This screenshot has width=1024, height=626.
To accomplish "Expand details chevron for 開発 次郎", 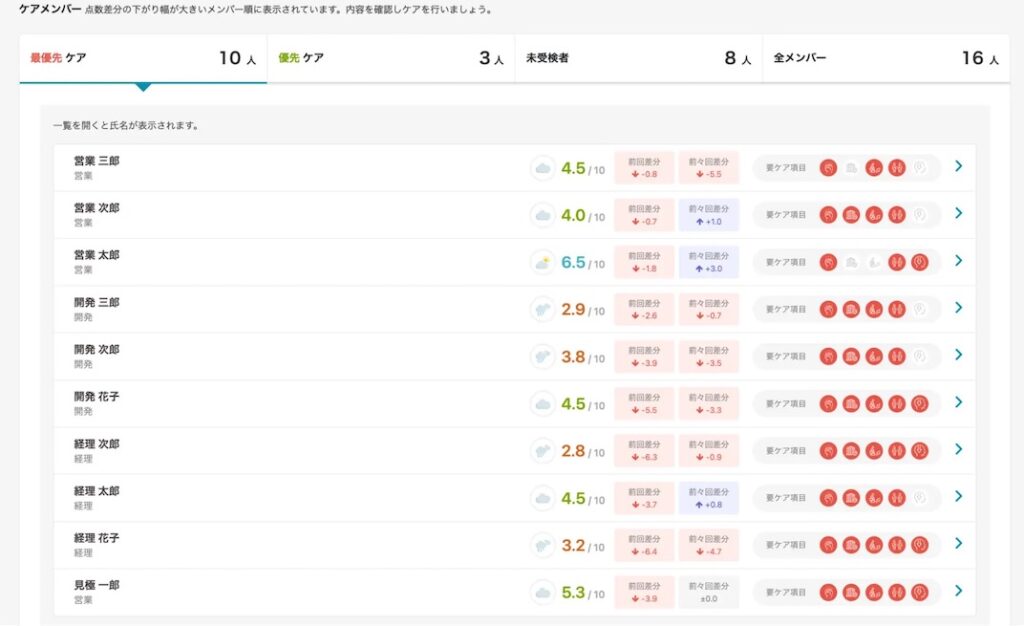I will (x=958, y=355).
